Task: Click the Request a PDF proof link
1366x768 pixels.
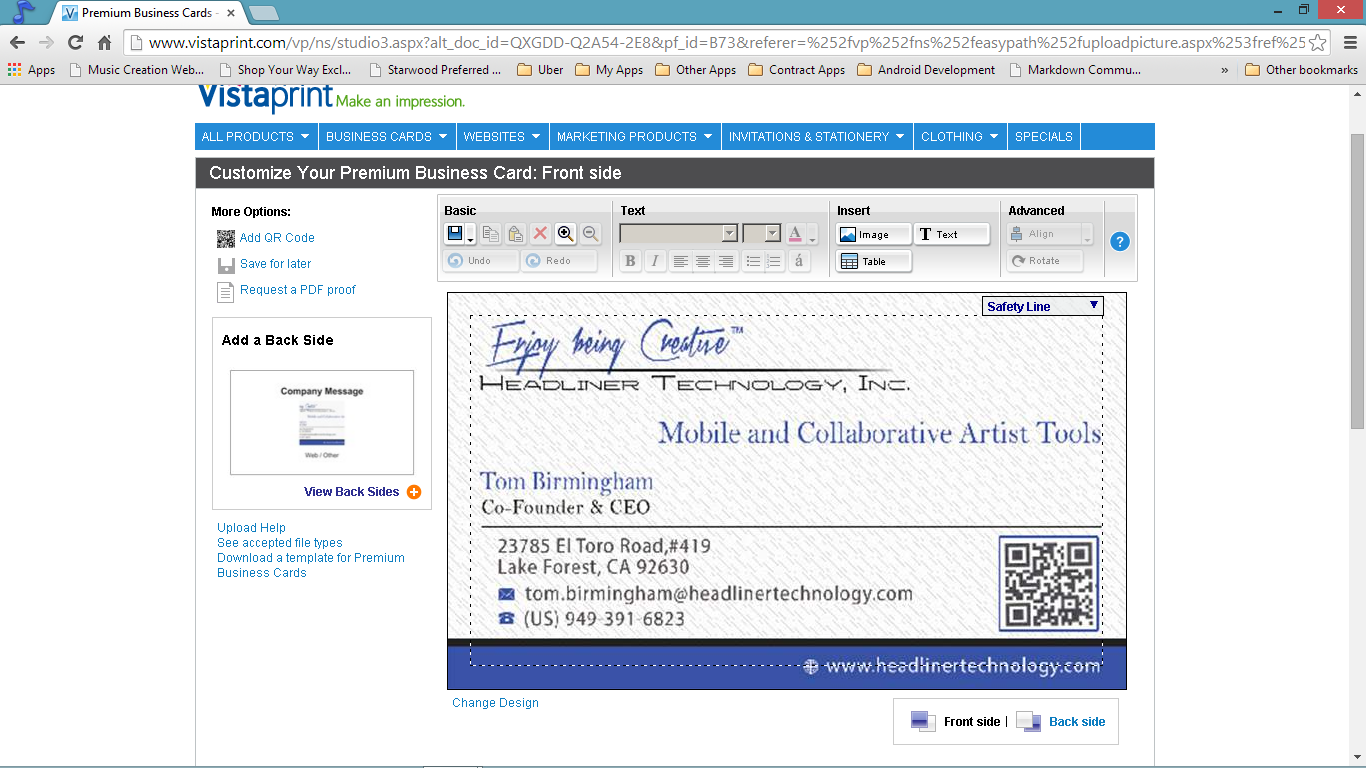Action: point(298,290)
